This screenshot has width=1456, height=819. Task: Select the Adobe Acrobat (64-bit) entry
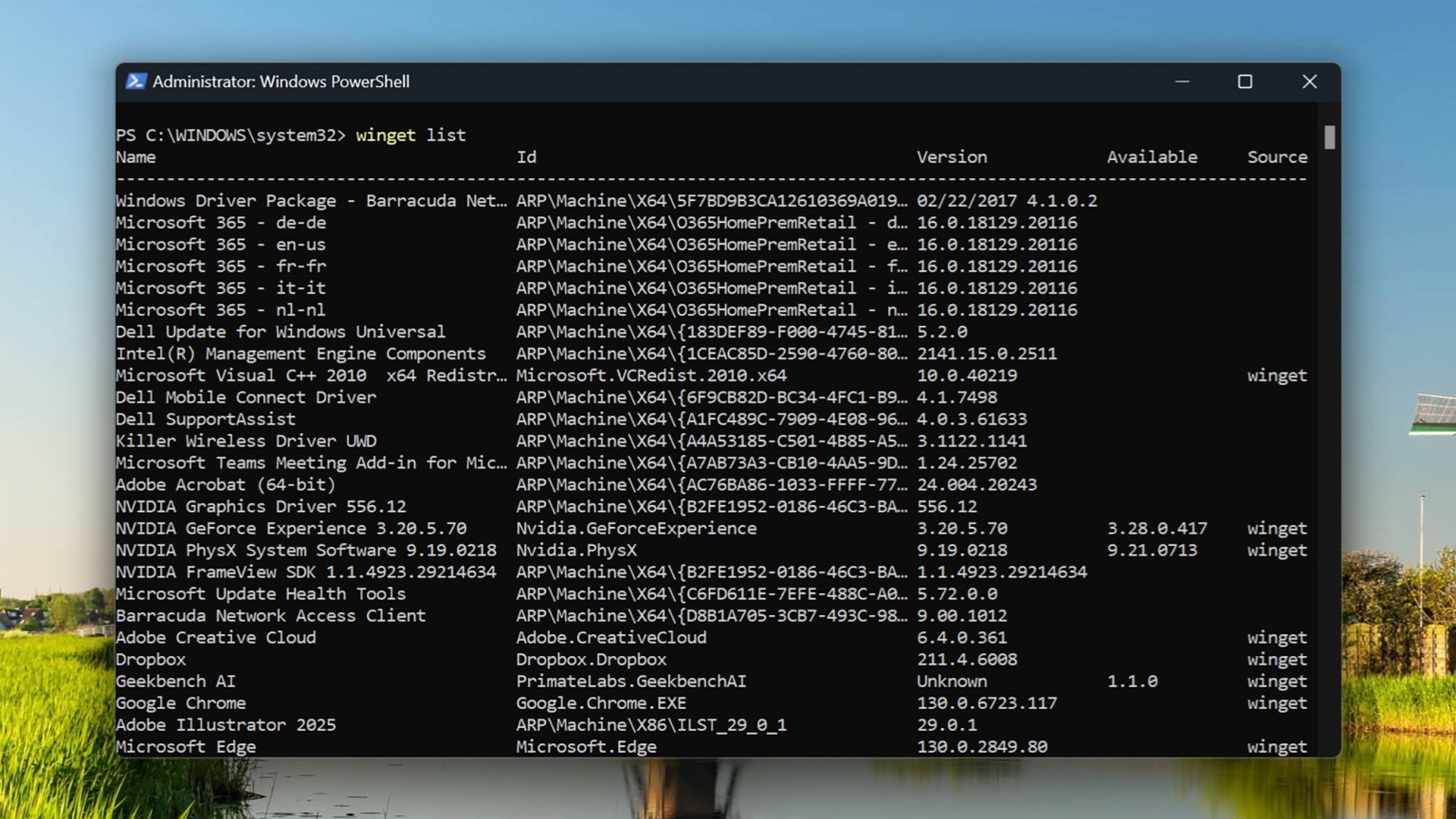[225, 484]
